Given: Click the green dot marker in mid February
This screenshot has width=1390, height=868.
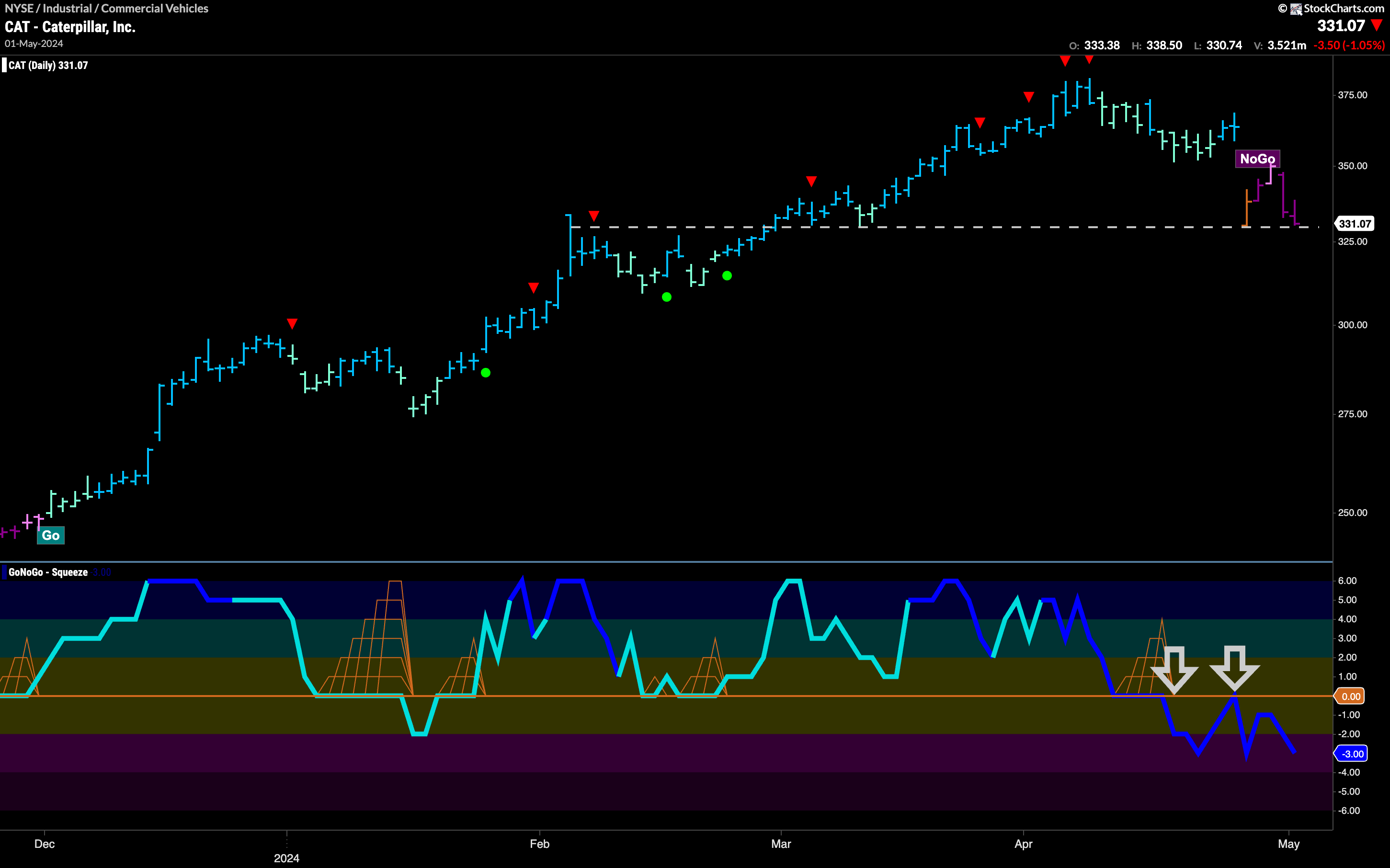Looking at the screenshot, I should pyautogui.click(x=666, y=297).
